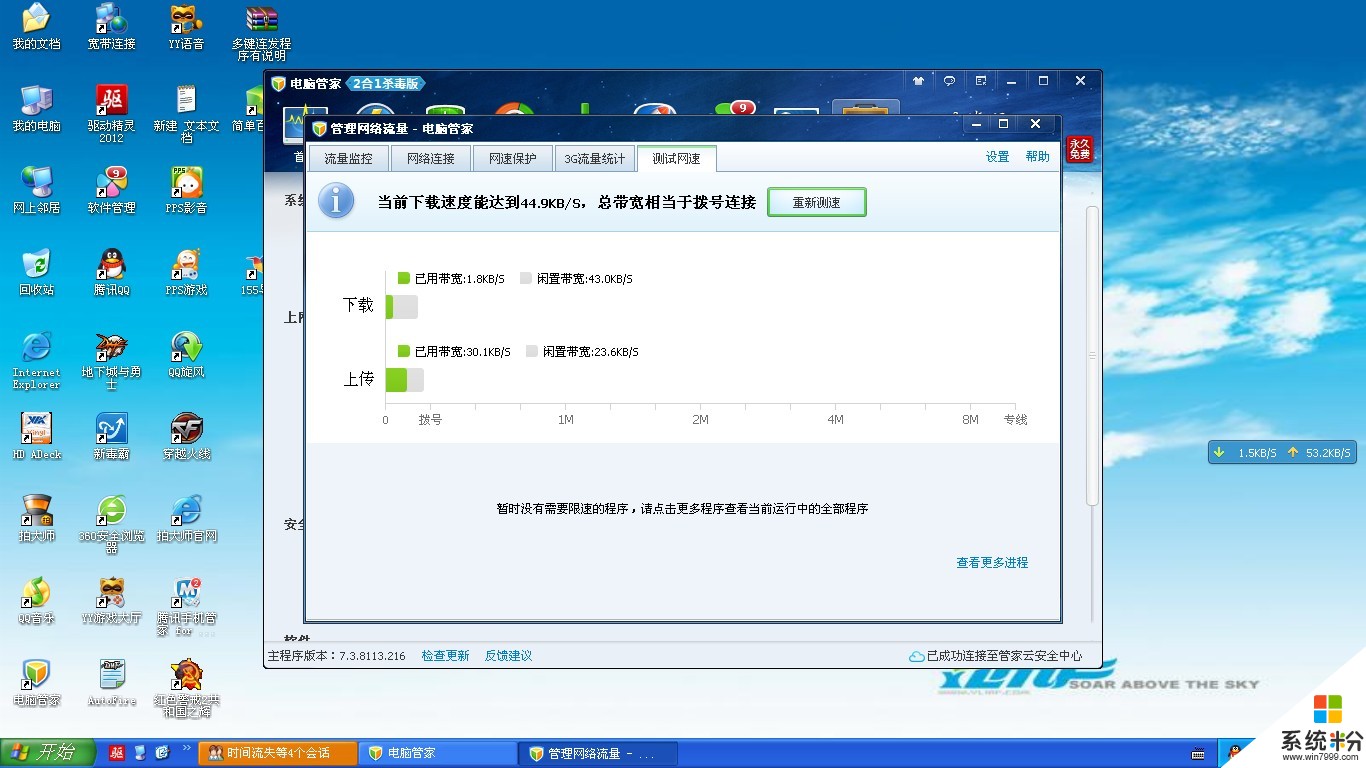Launch 地下城与勇士 game icon
The image size is (1366, 768).
tap(111, 360)
